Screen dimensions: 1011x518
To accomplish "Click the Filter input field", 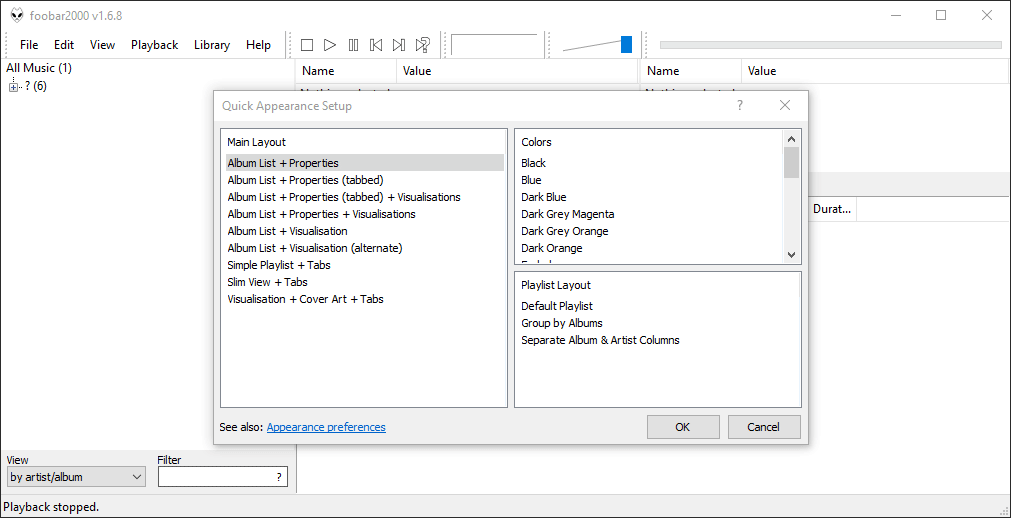I will click(222, 477).
